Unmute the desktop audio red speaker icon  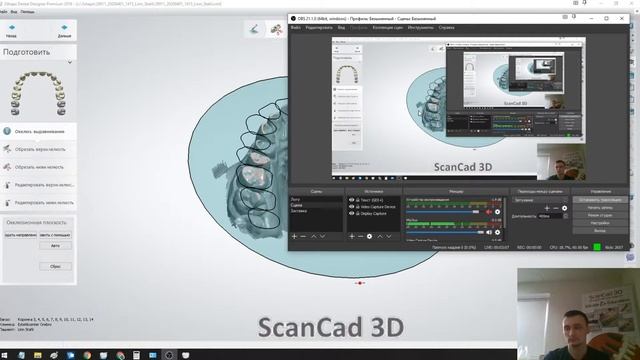pos(489,212)
